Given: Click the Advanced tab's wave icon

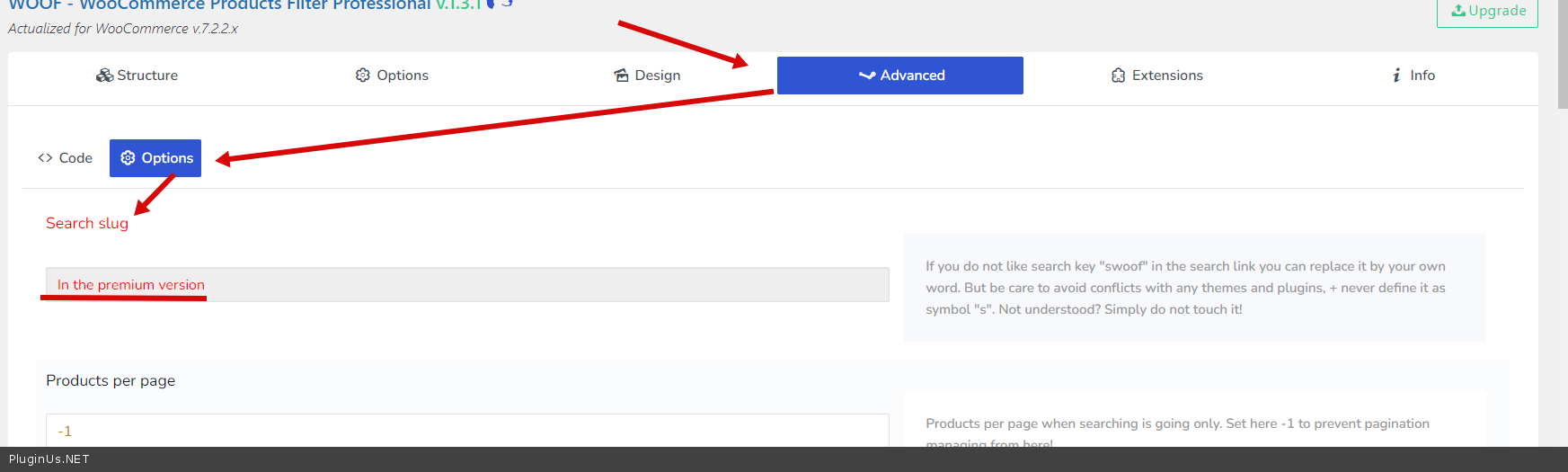Looking at the screenshot, I should click(x=866, y=76).
